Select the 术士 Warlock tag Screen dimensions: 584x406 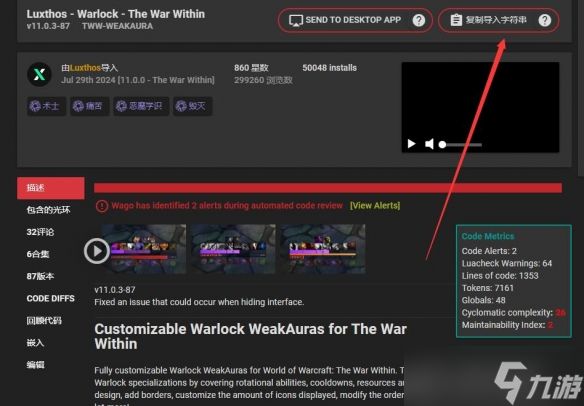(46, 106)
